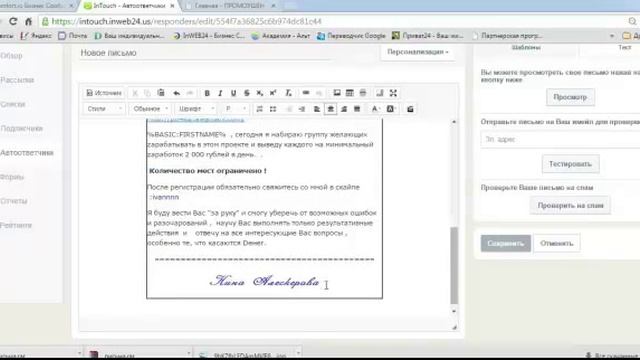Viewport: 640px width, 360px height.
Task: Align the text to the right
Action: point(344,109)
